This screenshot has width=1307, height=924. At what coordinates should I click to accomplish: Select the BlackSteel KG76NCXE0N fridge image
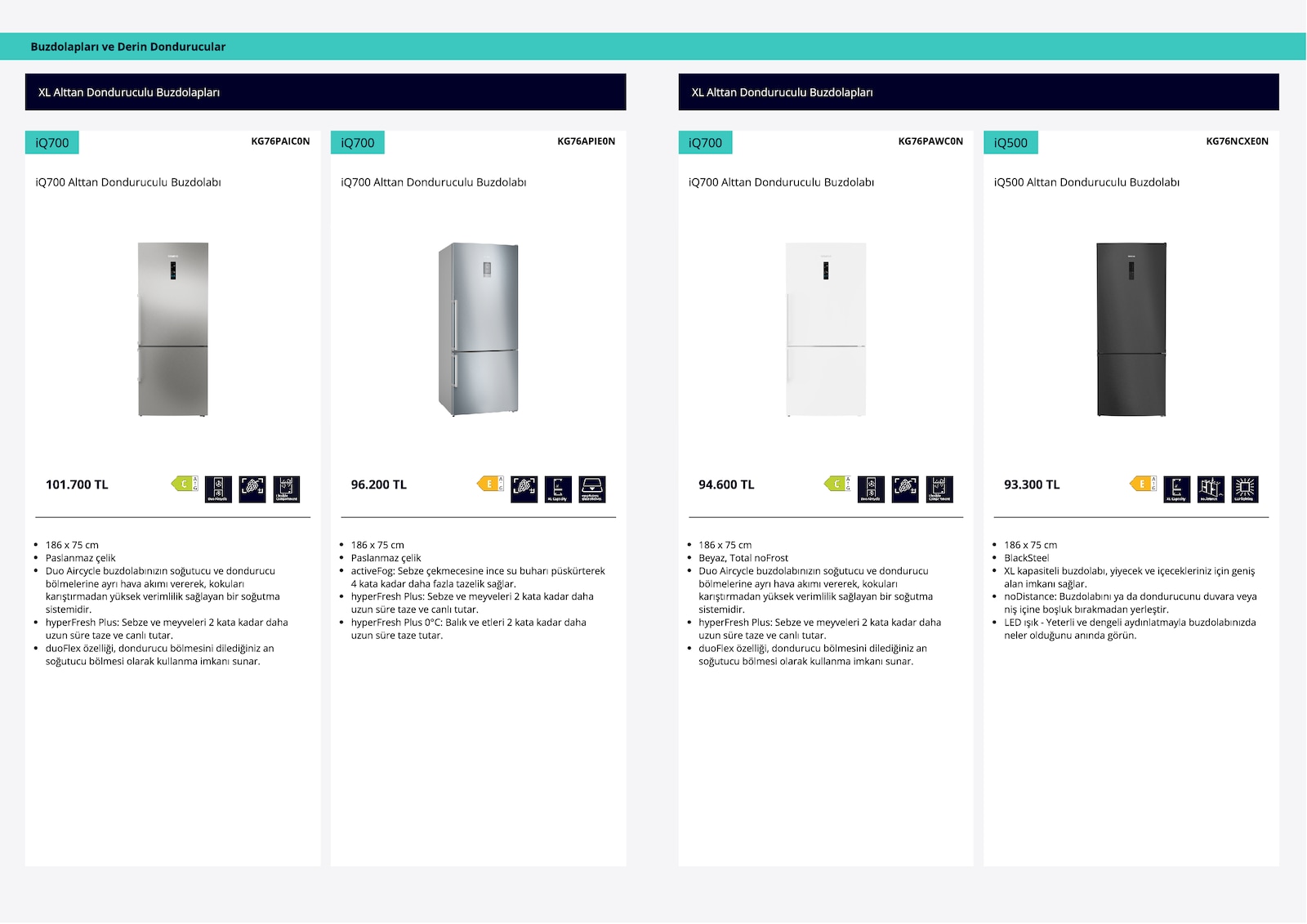coord(1131,329)
